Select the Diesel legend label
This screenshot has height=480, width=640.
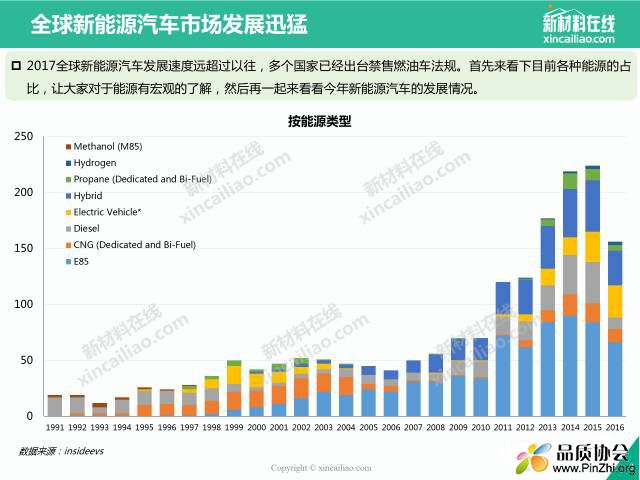click(x=87, y=229)
